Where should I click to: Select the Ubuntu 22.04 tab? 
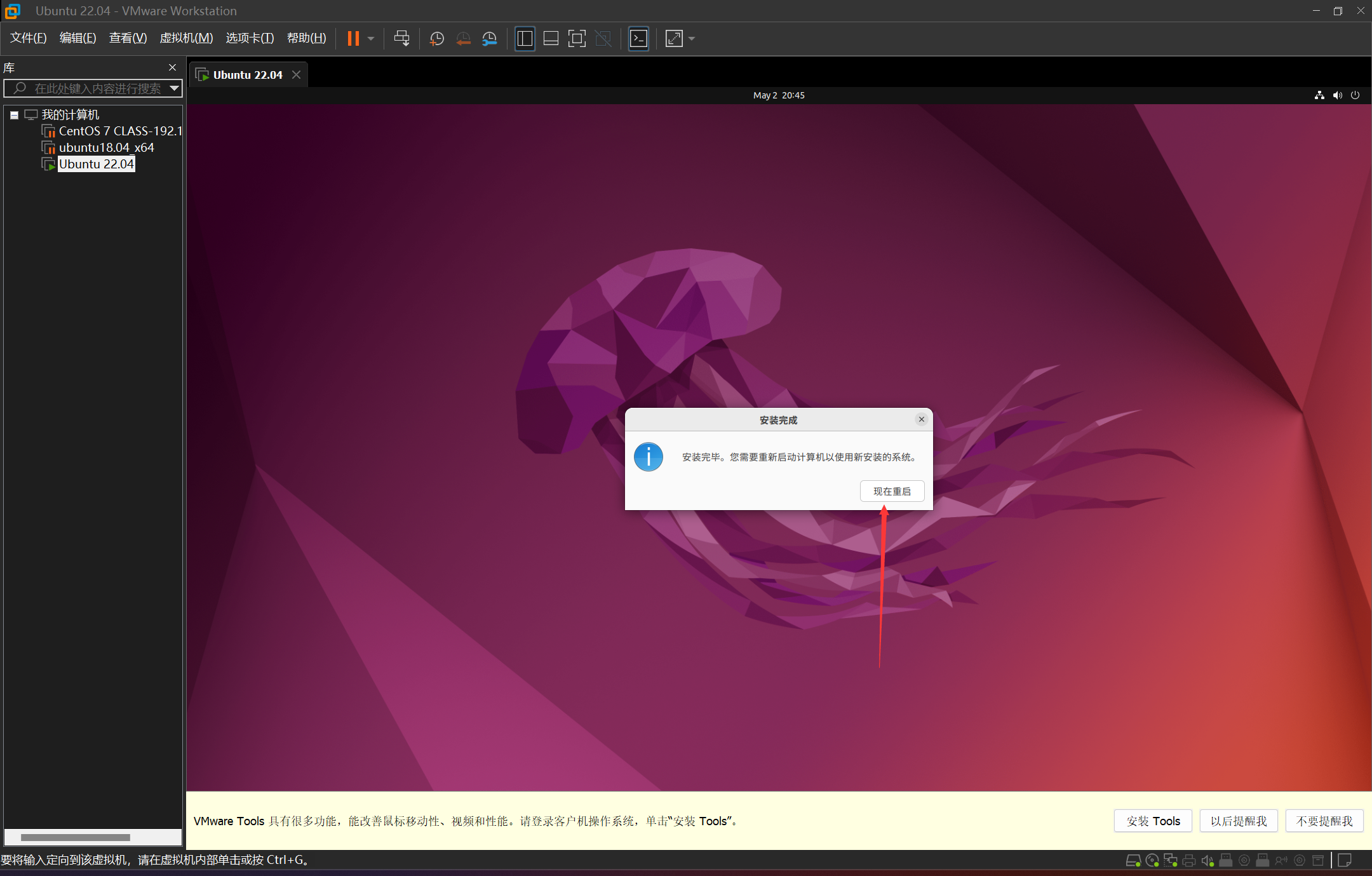[x=247, y=75]
